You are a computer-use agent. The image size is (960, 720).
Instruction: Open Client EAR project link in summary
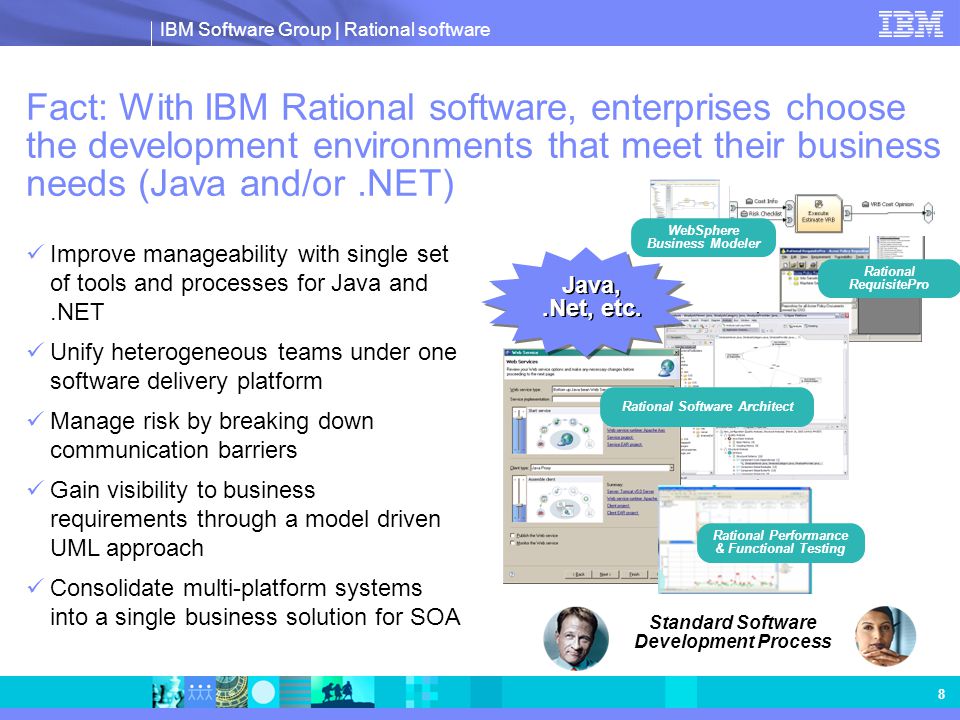(x=623, y=513)
